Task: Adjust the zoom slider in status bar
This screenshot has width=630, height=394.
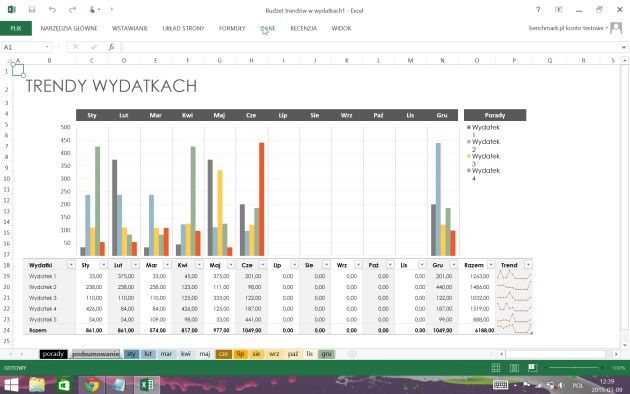Action: point(574,367)
